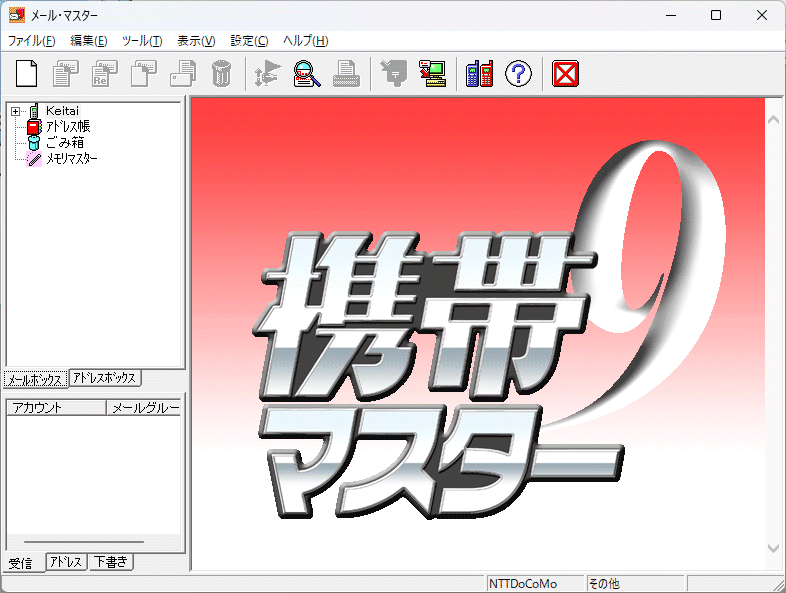Switch to the 下書き tab

click(x=111, y=561)
